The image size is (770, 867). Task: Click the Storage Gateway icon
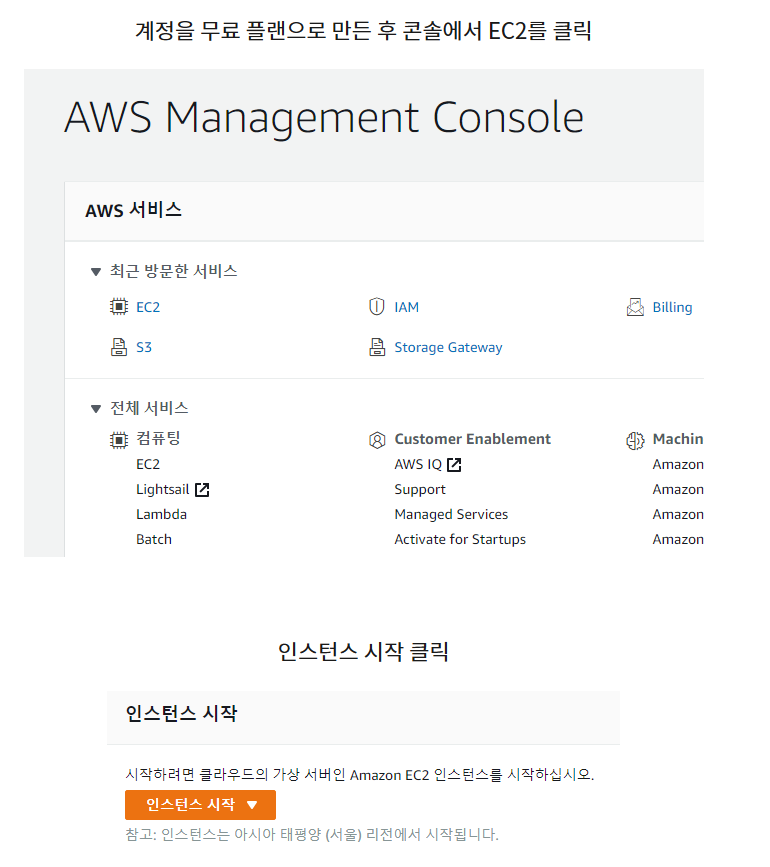click(x=376, y=346)
